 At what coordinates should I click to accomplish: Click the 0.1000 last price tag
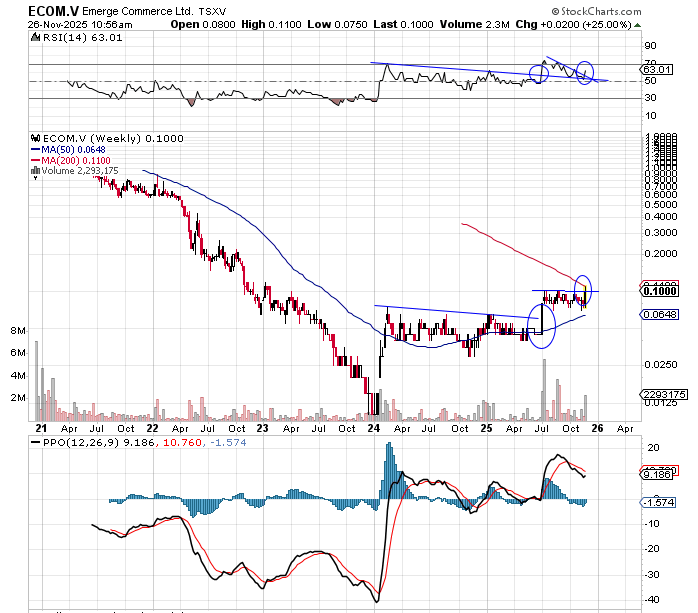point(659,291)
